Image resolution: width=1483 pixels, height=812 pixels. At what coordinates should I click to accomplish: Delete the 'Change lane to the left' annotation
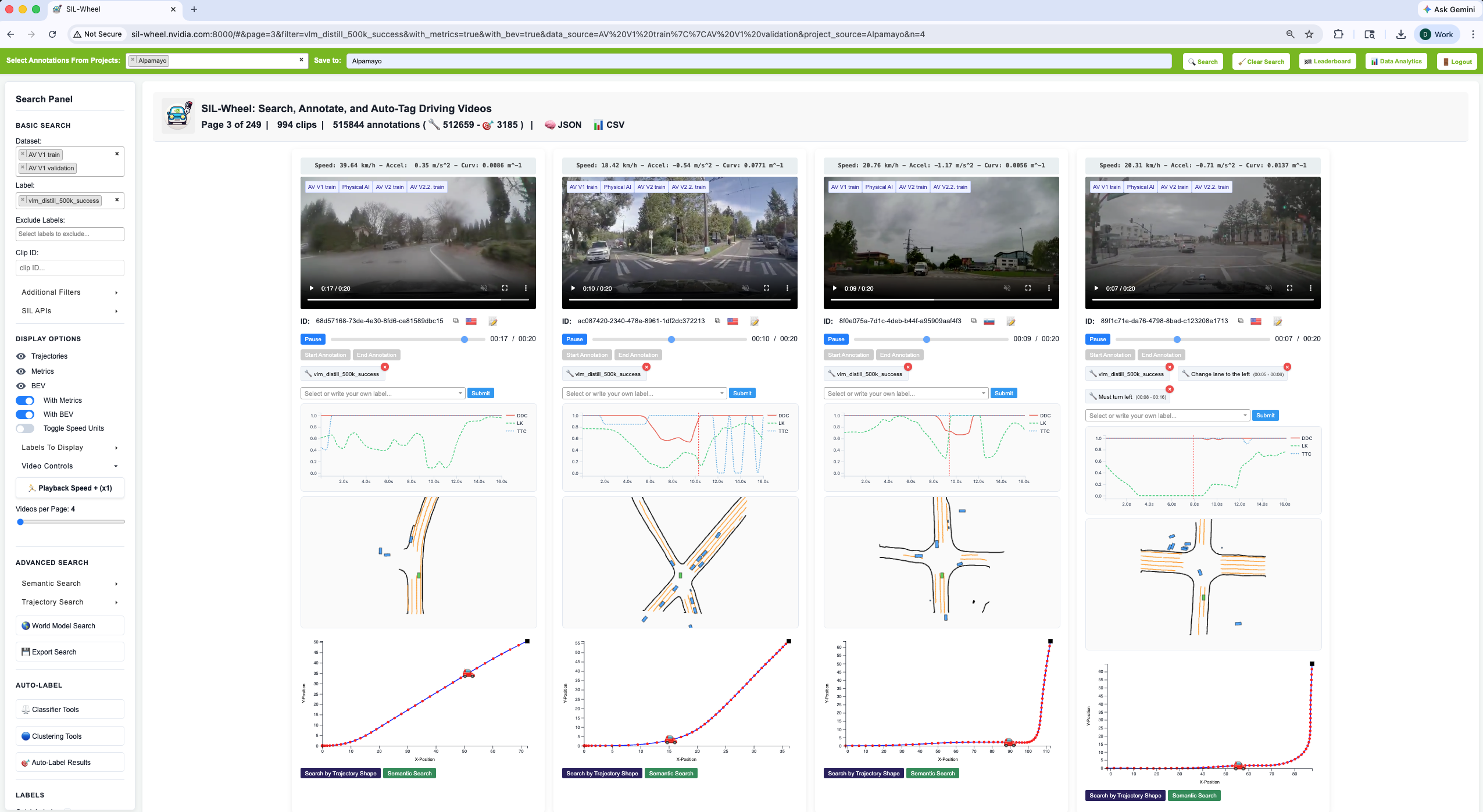(x=1287, y=367)
